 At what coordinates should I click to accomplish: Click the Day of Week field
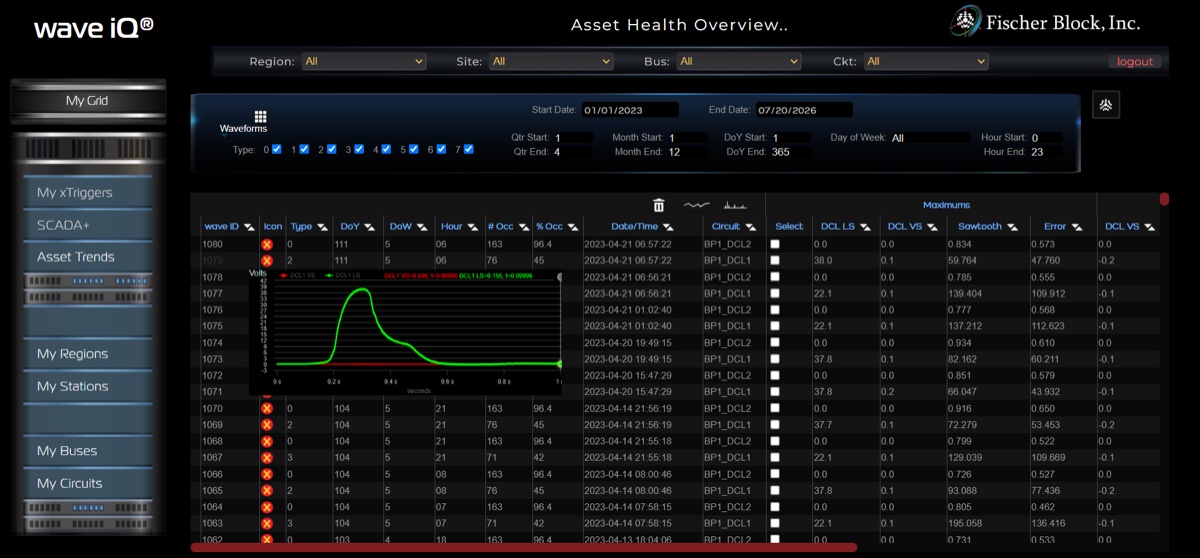(x=929, y=138)
